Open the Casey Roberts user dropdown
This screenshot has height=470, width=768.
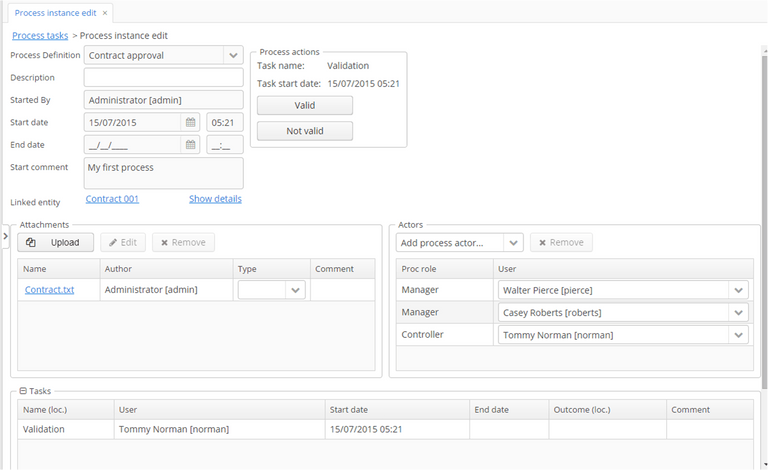coord(738,313)
